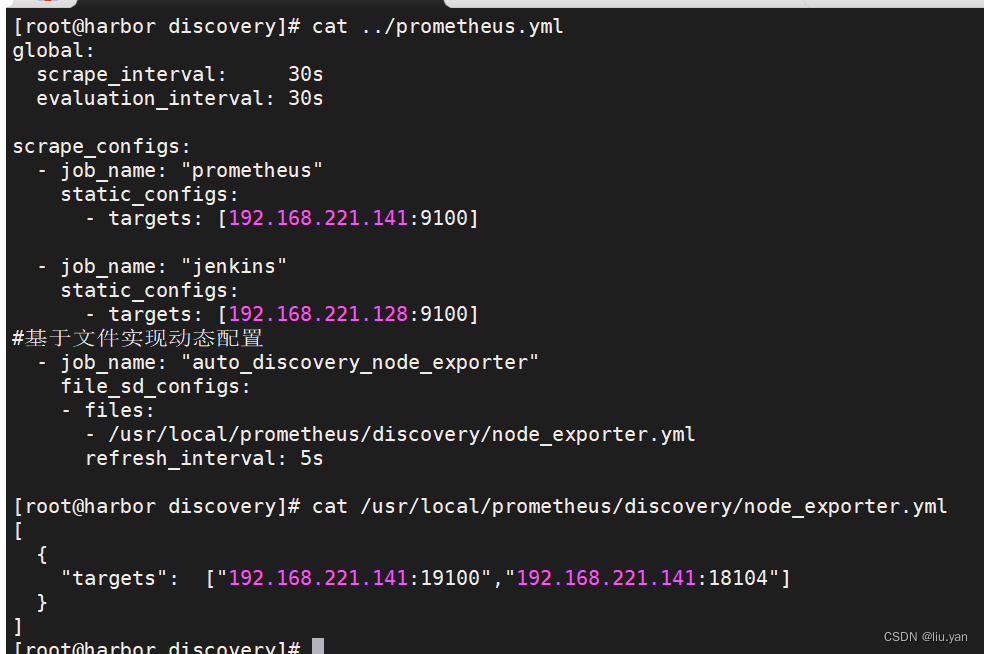Click the 'refresh_interval: 5s' line
Image resolution: width=984 pixels, height=654 pixels.
(204, 459)
